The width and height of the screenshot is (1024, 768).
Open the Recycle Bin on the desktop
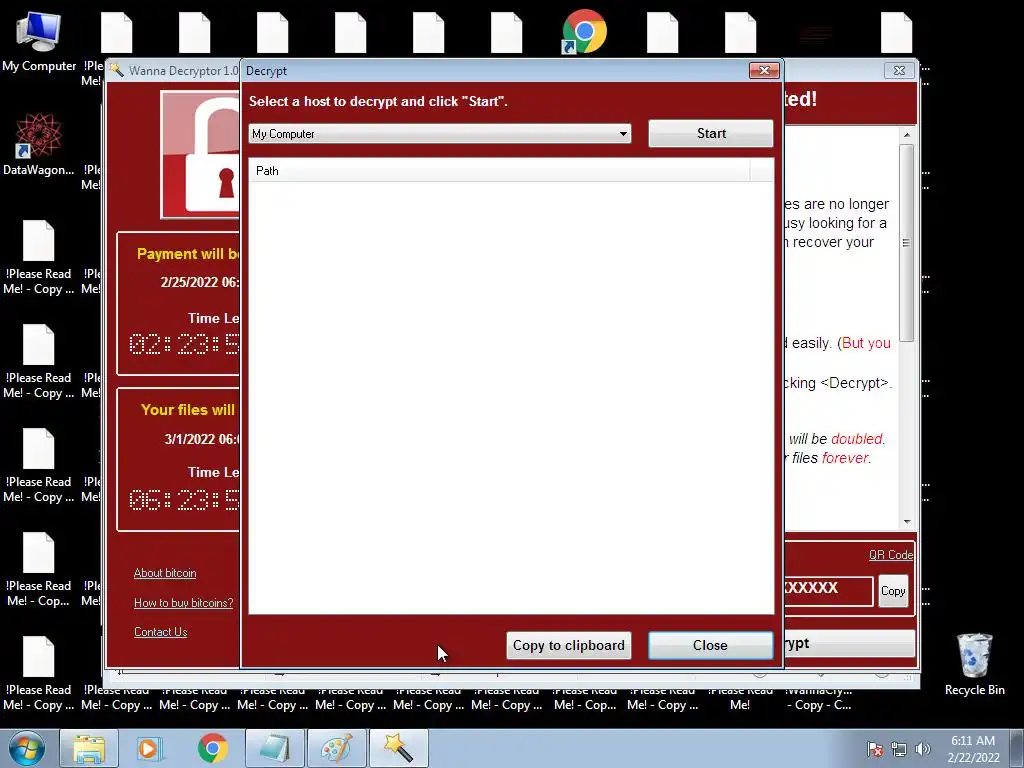[974, 664]
